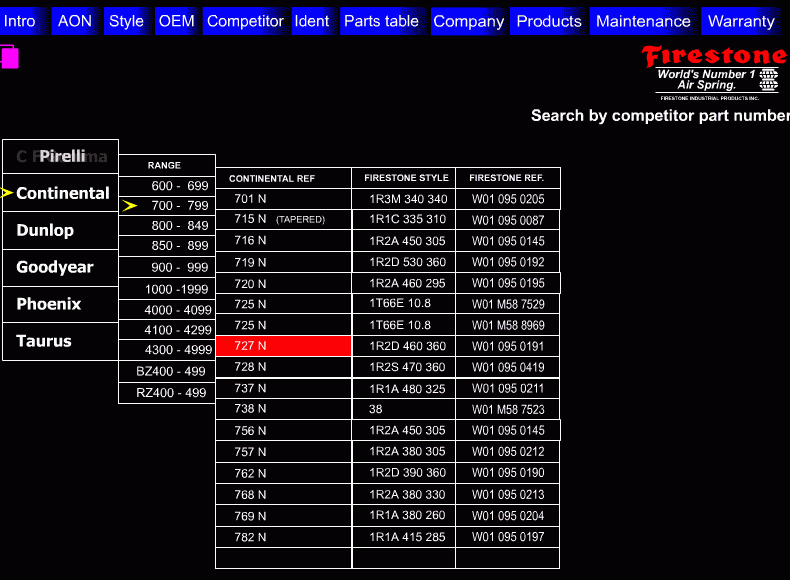Click the CONTINENTAL REF column header

(284, 178)
